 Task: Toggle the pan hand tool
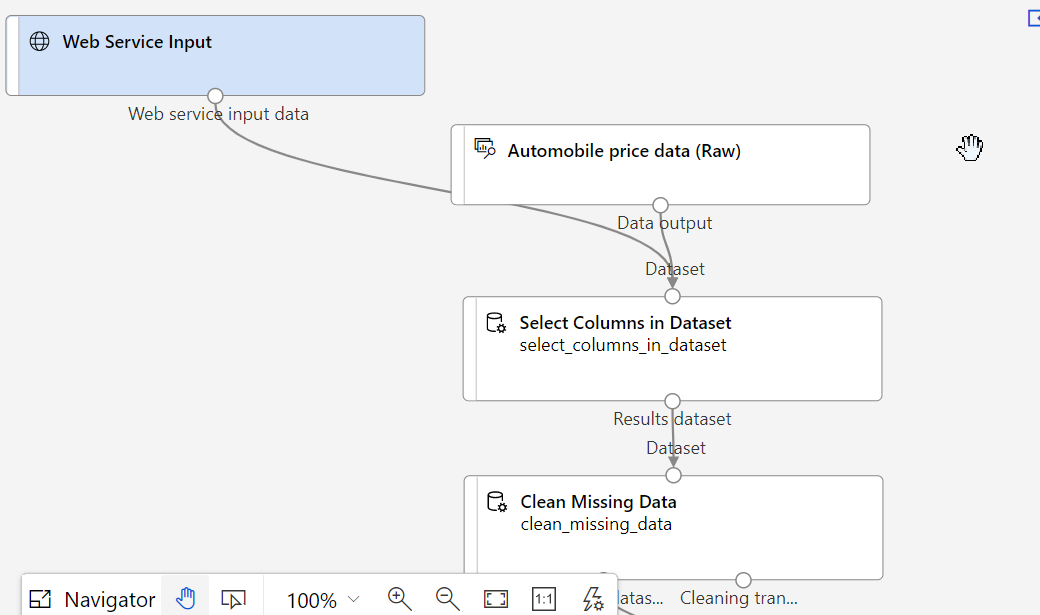tap(185, 599)
